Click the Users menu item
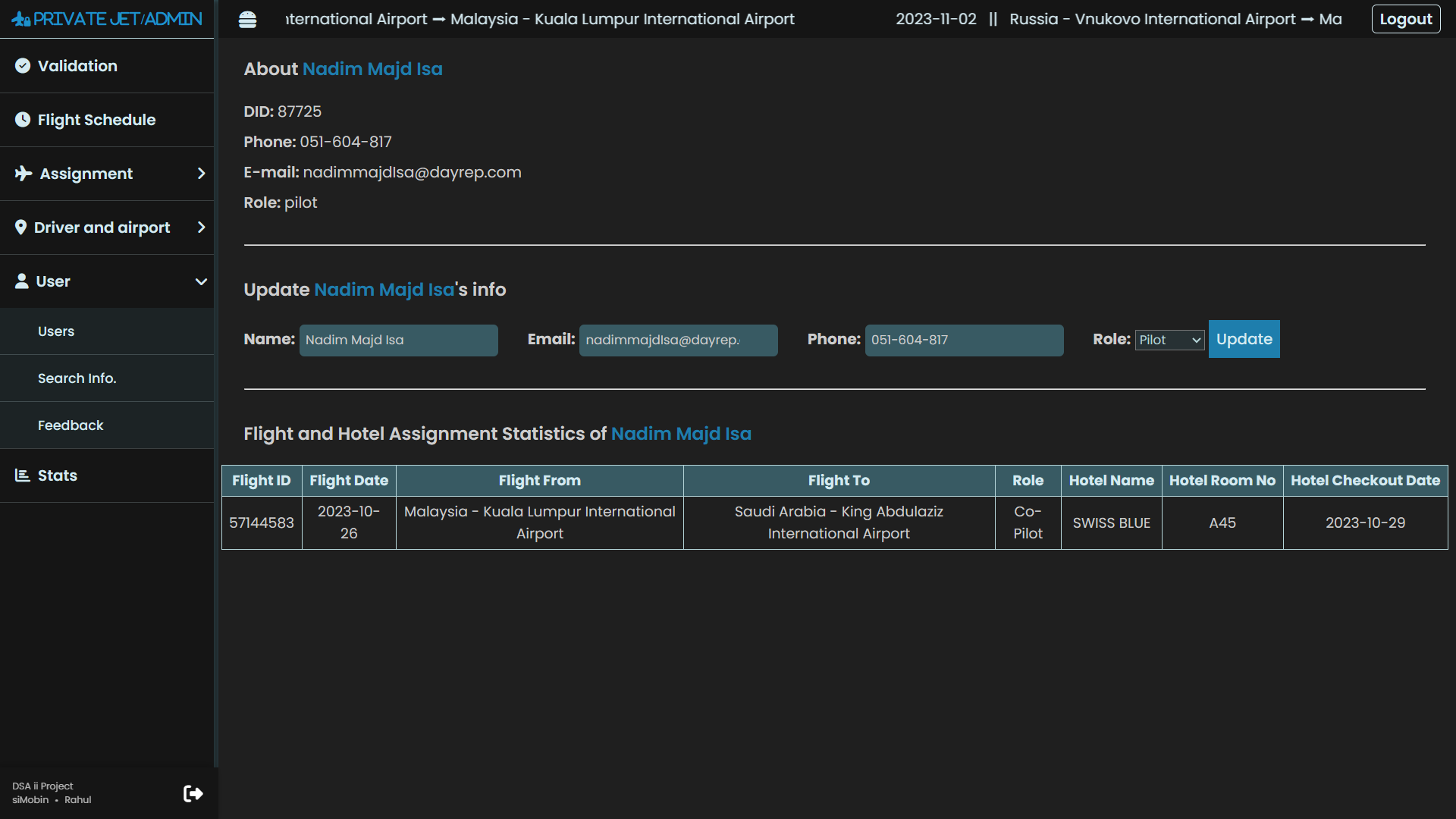This screenshot has width=1456, height=819. point(57,331)
